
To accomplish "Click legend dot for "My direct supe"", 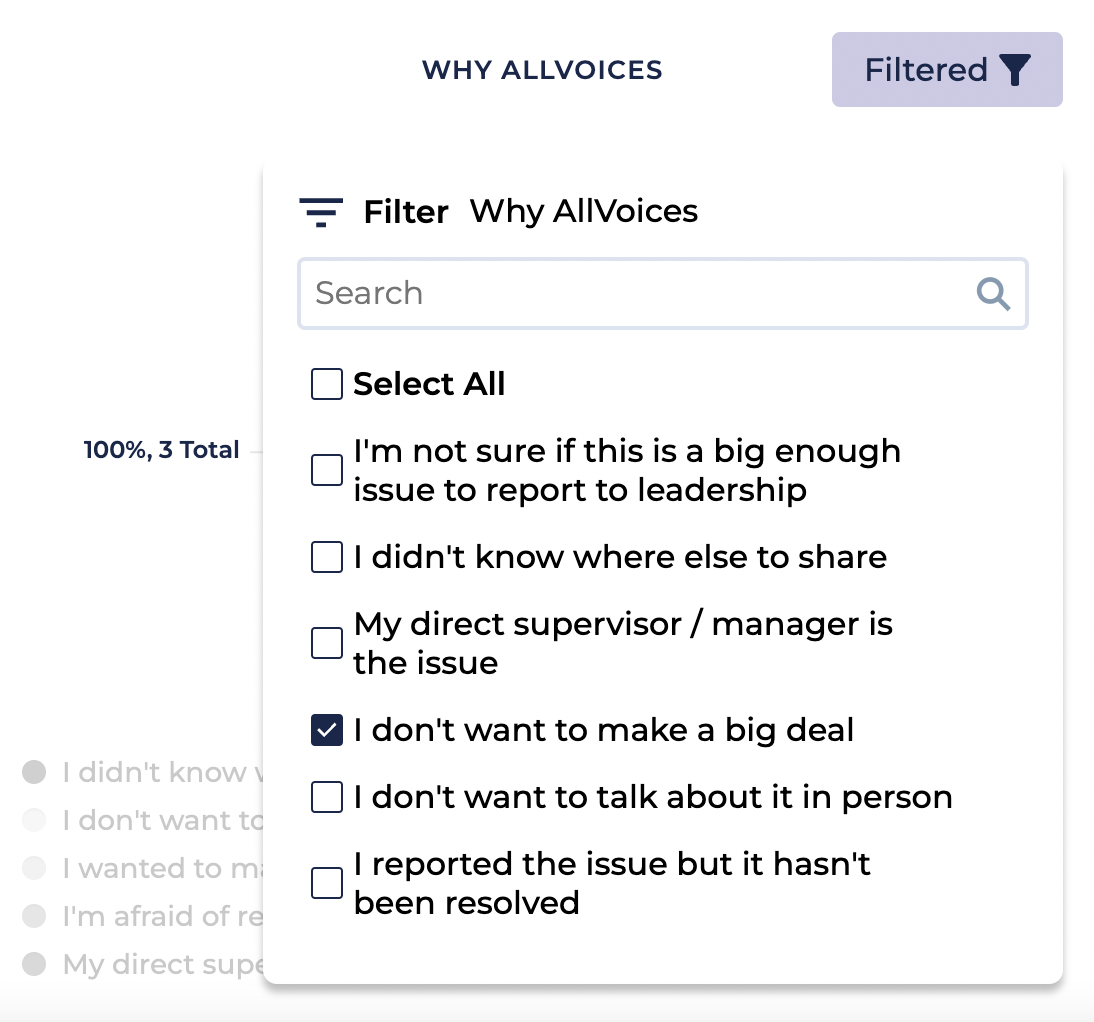I will tap(35, 964).
